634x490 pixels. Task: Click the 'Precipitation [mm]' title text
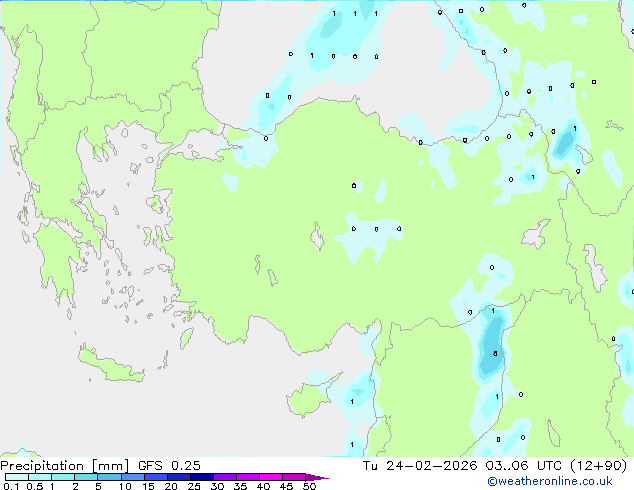pos(65,466)
